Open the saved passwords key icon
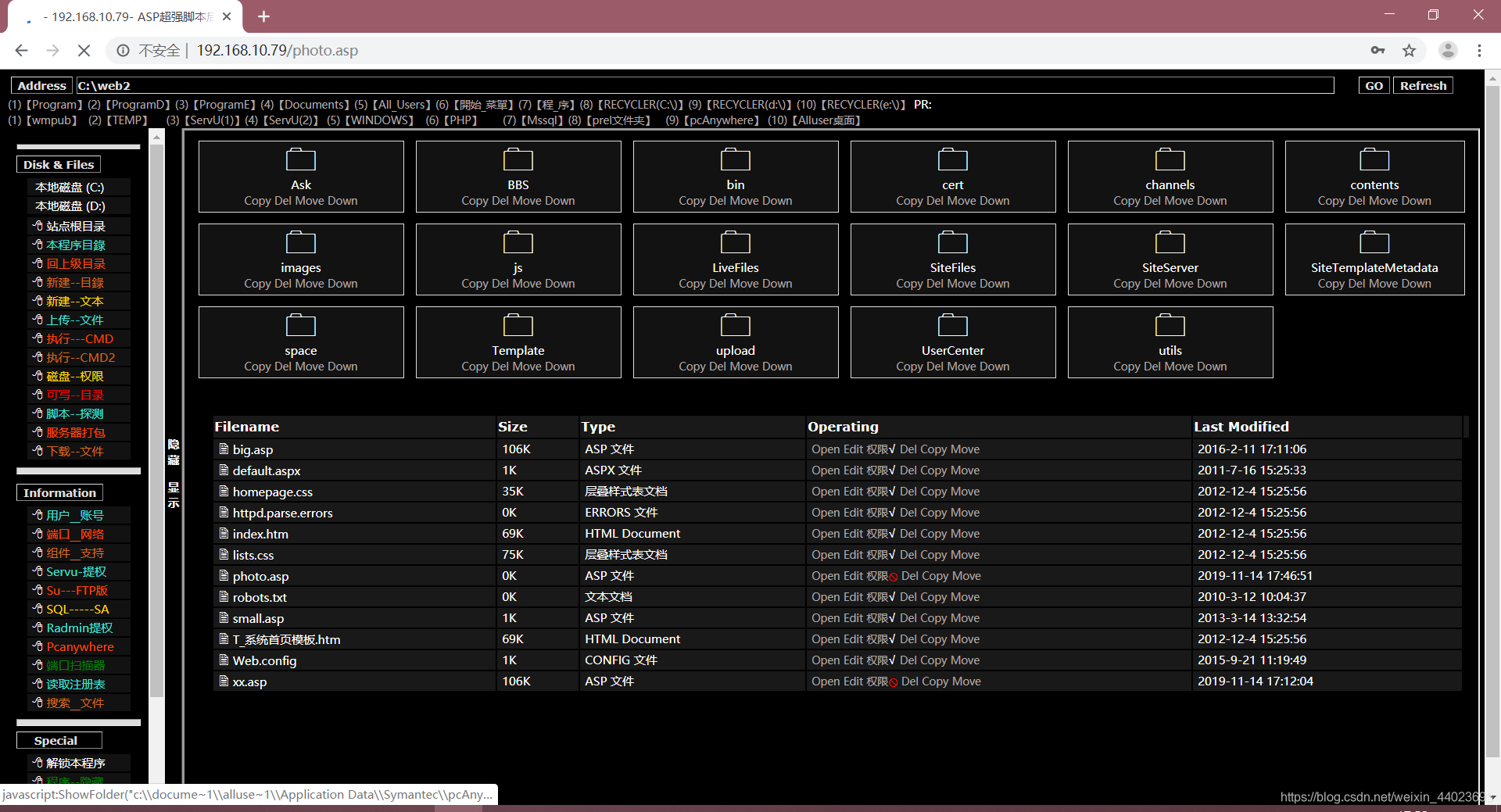Image resolution: width=1501 pixels, height=812 pixels. pyautogui.click(x=1377, y=51)
